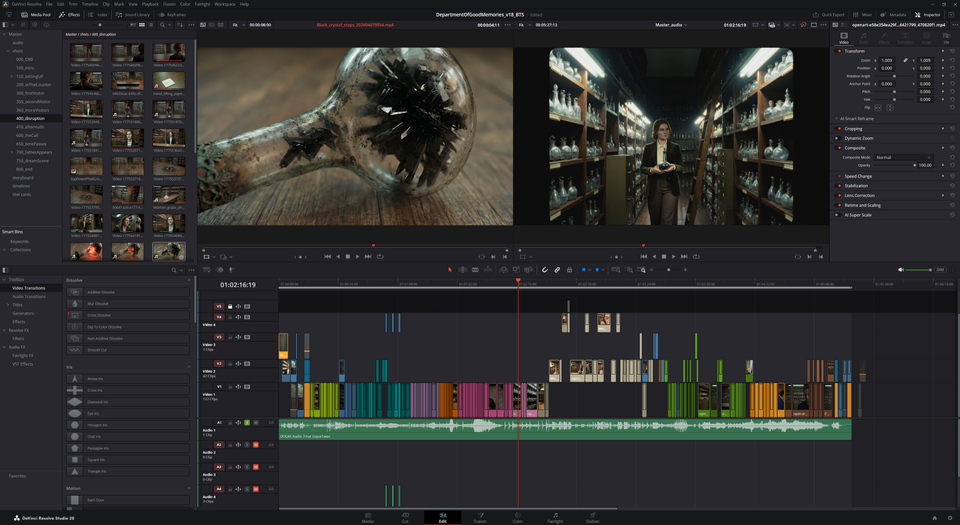The height and width of the screenshot is (525, 960).
Task: Stop playback in the timeline viewer
Action: (664, 257)
